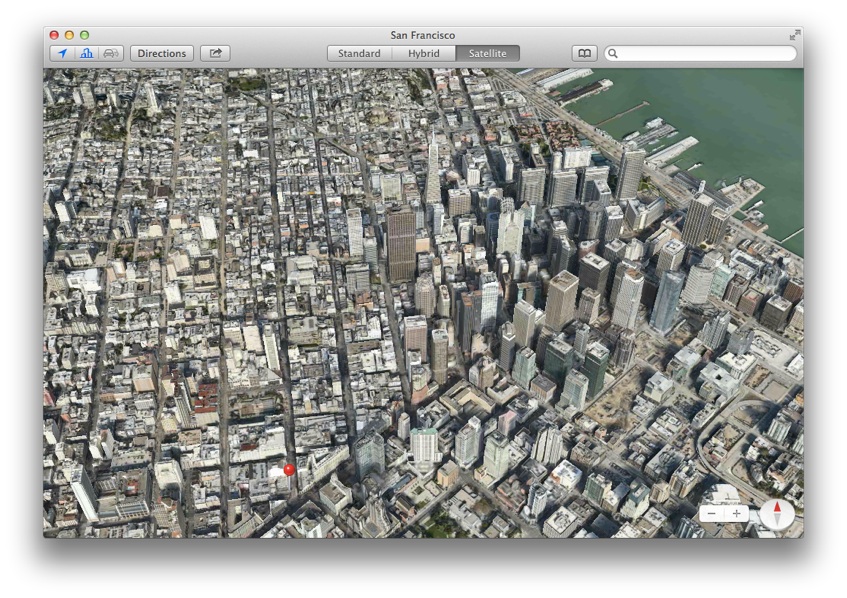Switch to Standard map view

(x=359, y=53)
